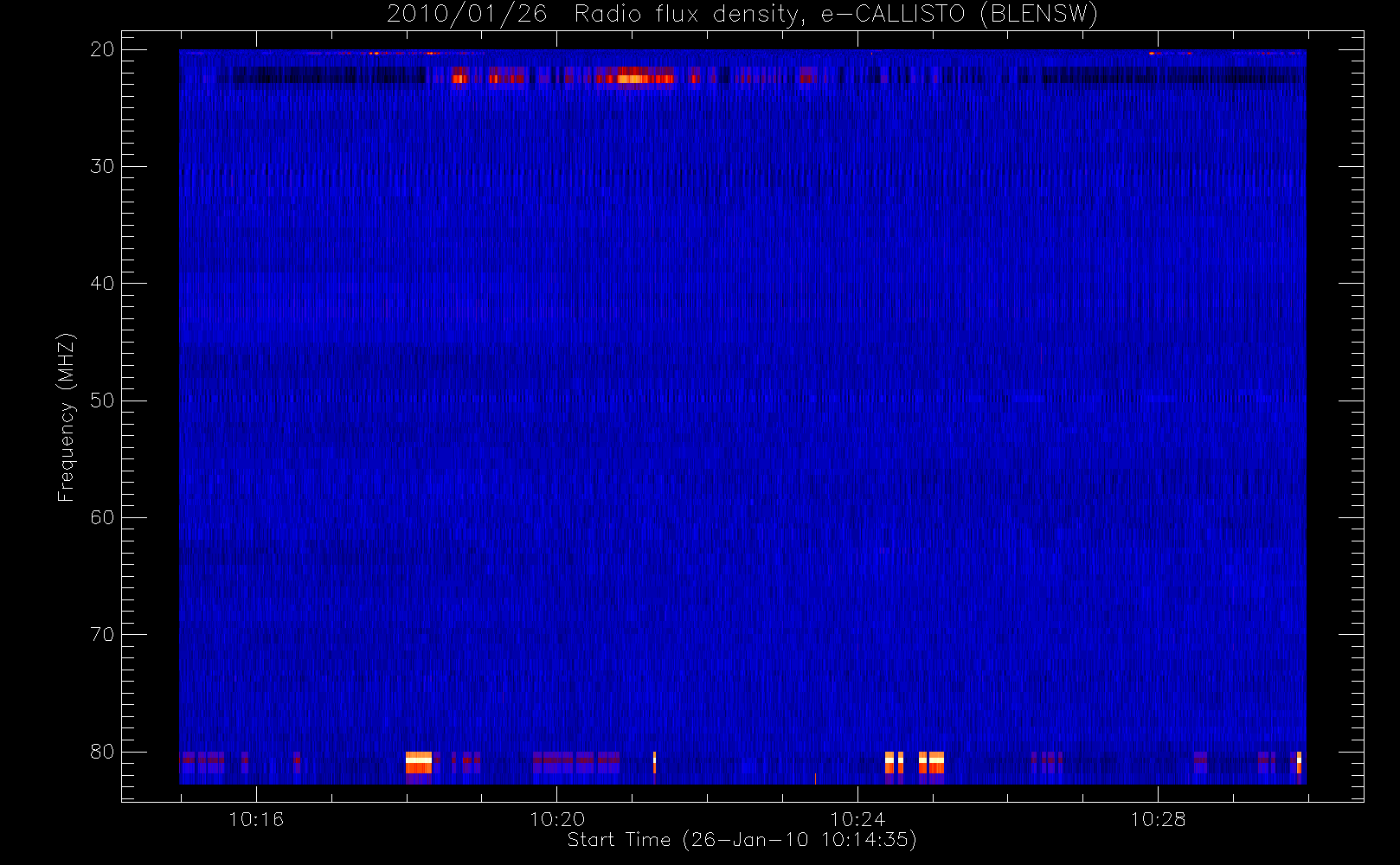1400x865 pixels.
Task: Click the "Start Time (26-Jan-10 10:14:35)" axis label
Action: click(x=742, y=840)
